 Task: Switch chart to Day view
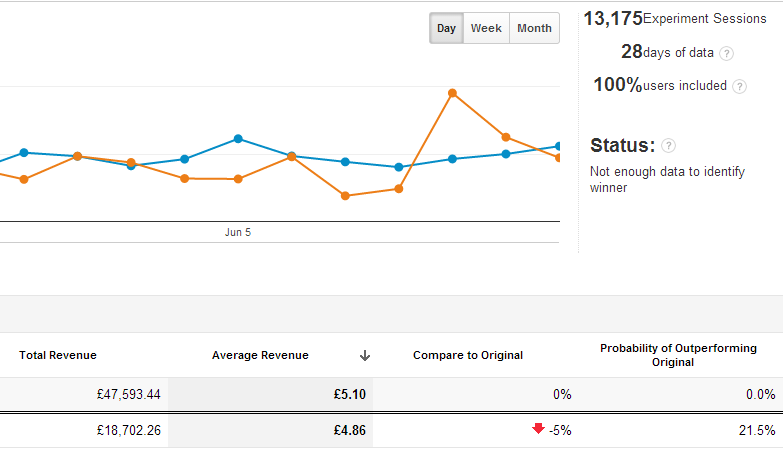446,28
